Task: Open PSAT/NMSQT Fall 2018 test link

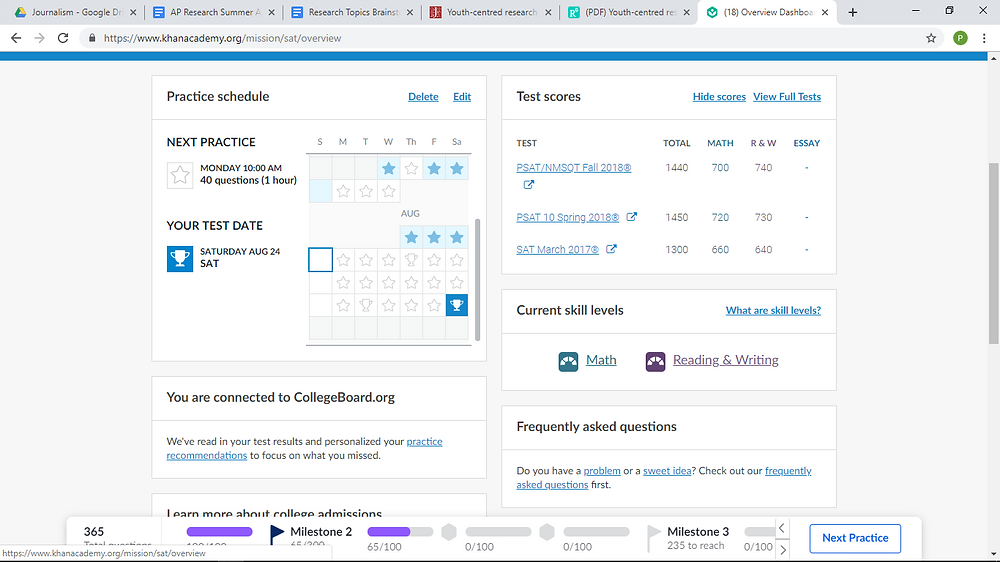Action: point(573,168)
